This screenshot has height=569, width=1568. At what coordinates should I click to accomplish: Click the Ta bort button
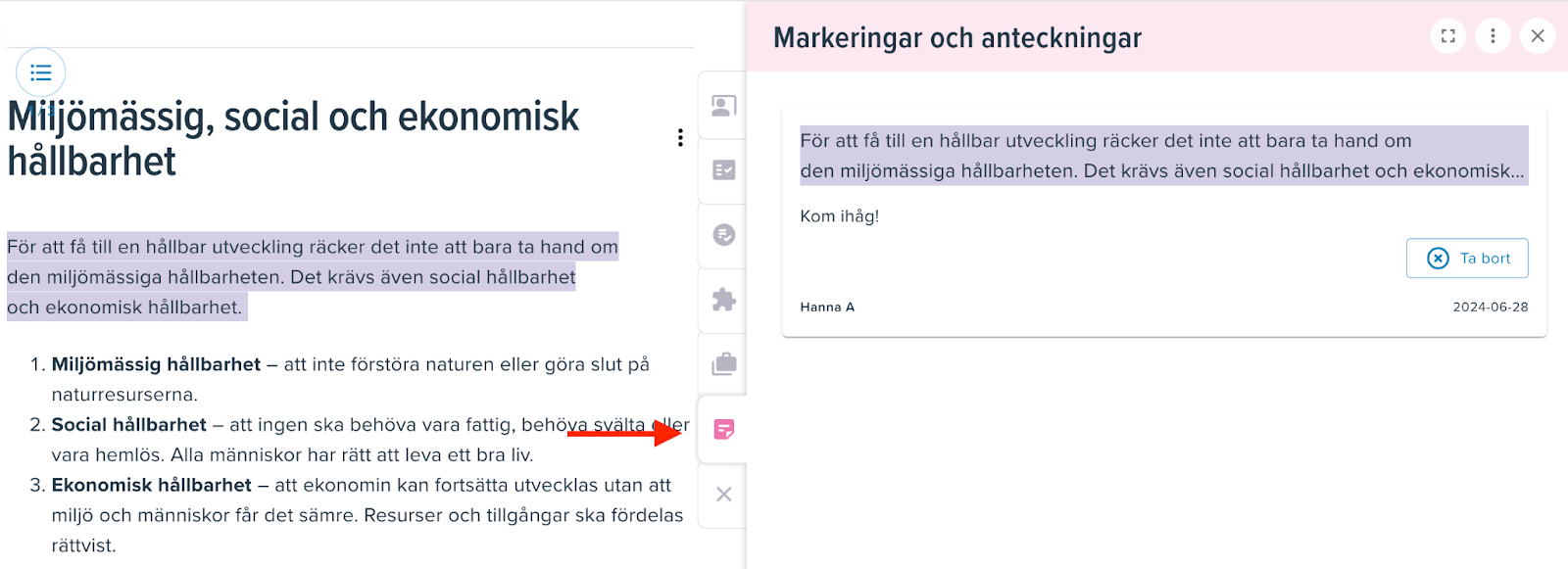(1467, 259)
